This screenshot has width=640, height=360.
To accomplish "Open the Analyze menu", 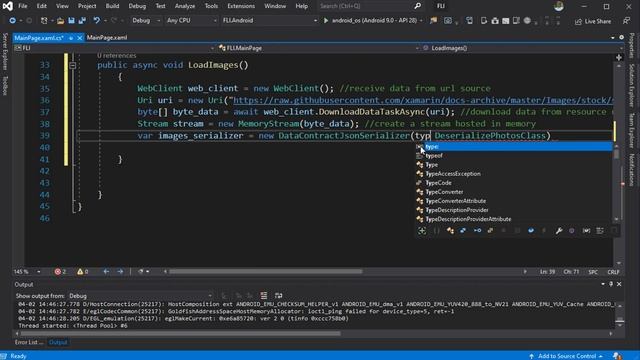I will pyautogui.click(x=184, y=6).
